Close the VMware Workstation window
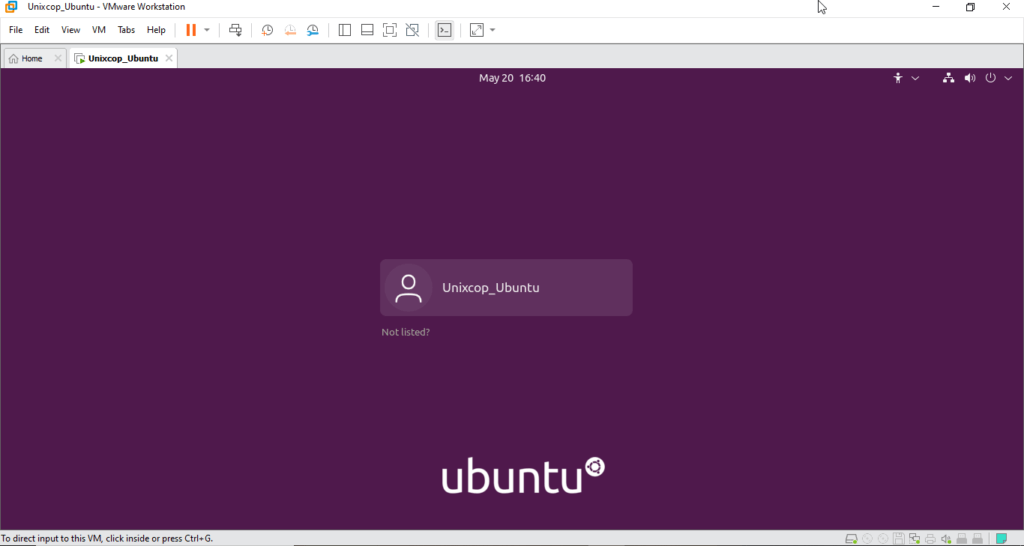Image resolution: width=1024 pixels, height=546 pixels. [x=1006, y=7]
